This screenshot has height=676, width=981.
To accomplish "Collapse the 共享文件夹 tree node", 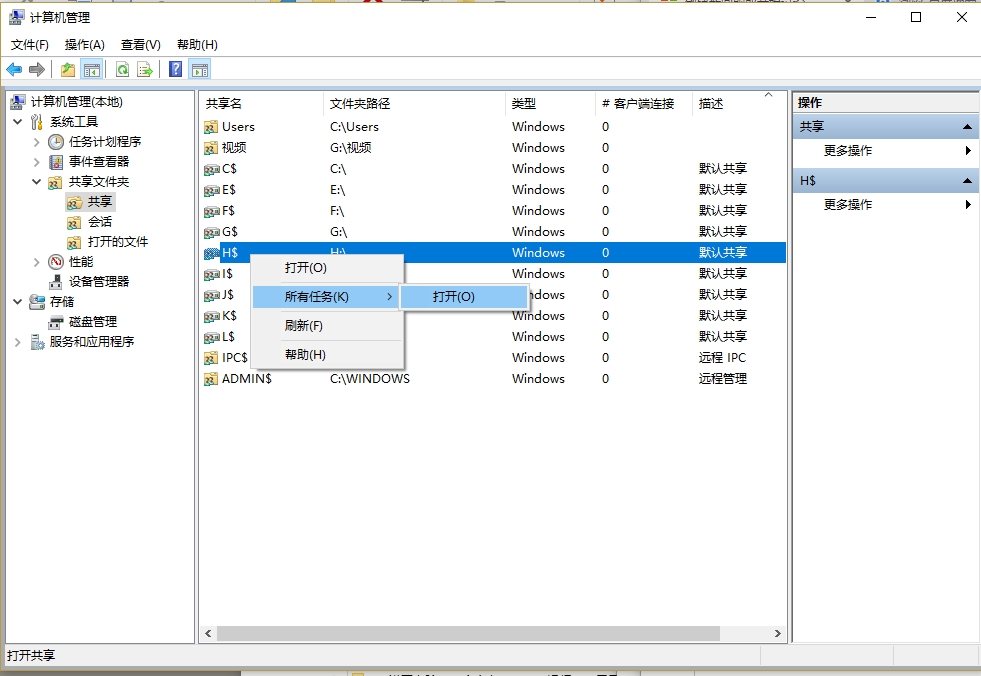I will pyautogui.click(x=36, y=182).
